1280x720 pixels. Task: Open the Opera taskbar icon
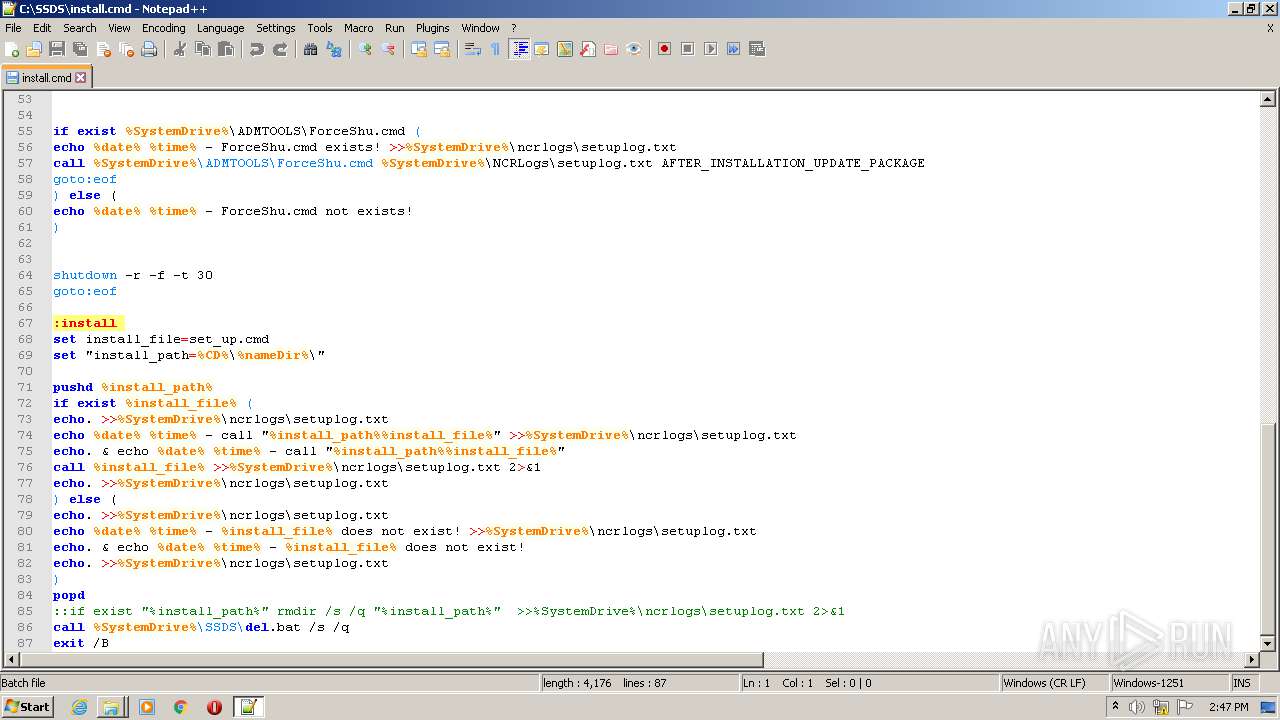tap(214, 707)
